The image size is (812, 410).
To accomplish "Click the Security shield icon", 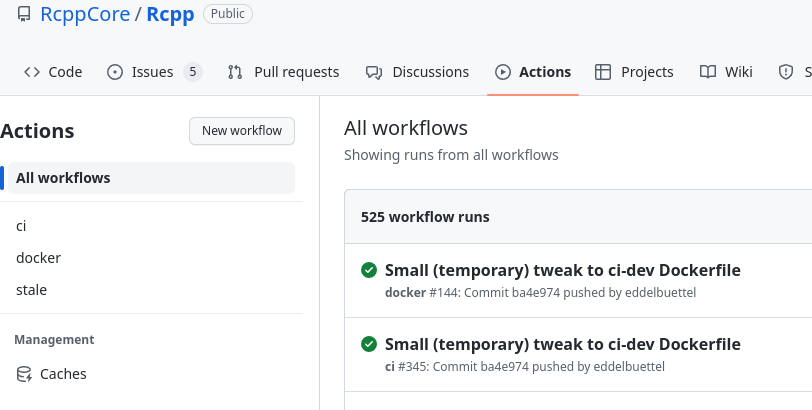I will click(x=786, y=72).
